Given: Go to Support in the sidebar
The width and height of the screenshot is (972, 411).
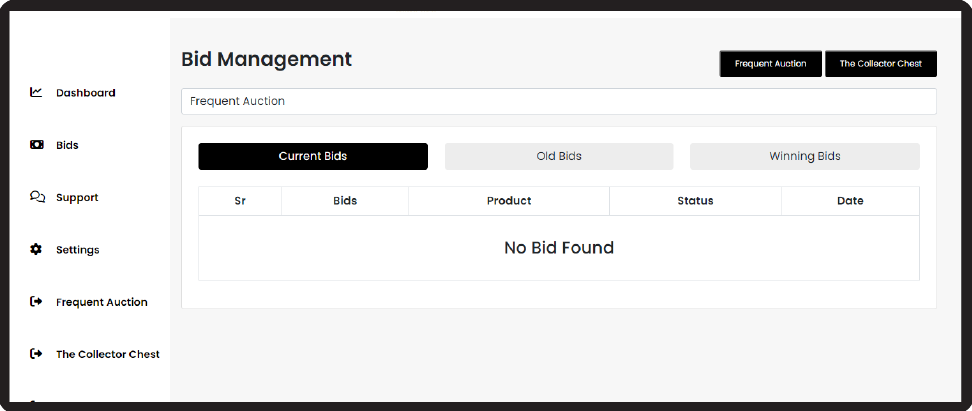Looking at the screenshot, I should 77,198.
